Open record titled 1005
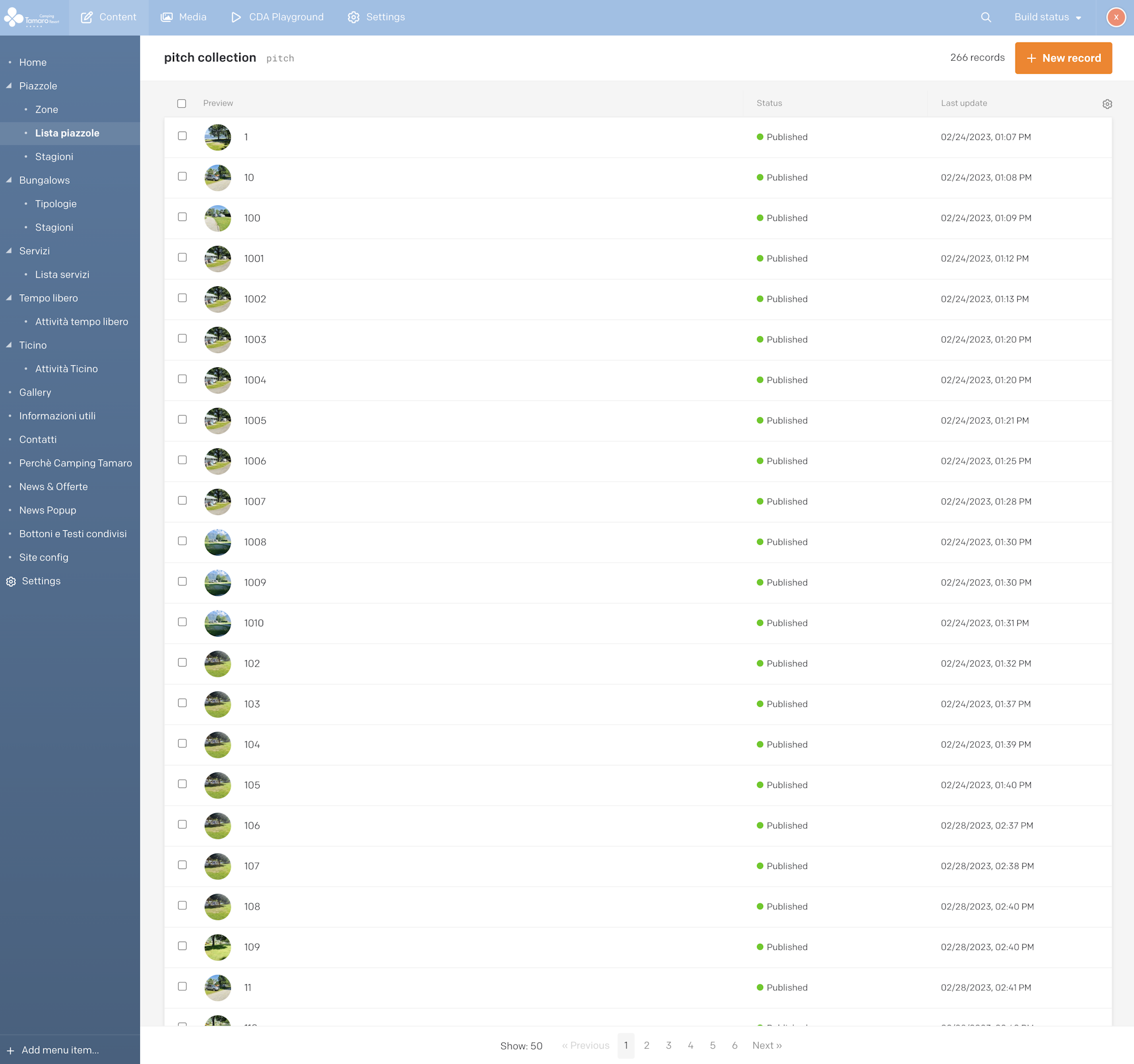 coord(255,421)
